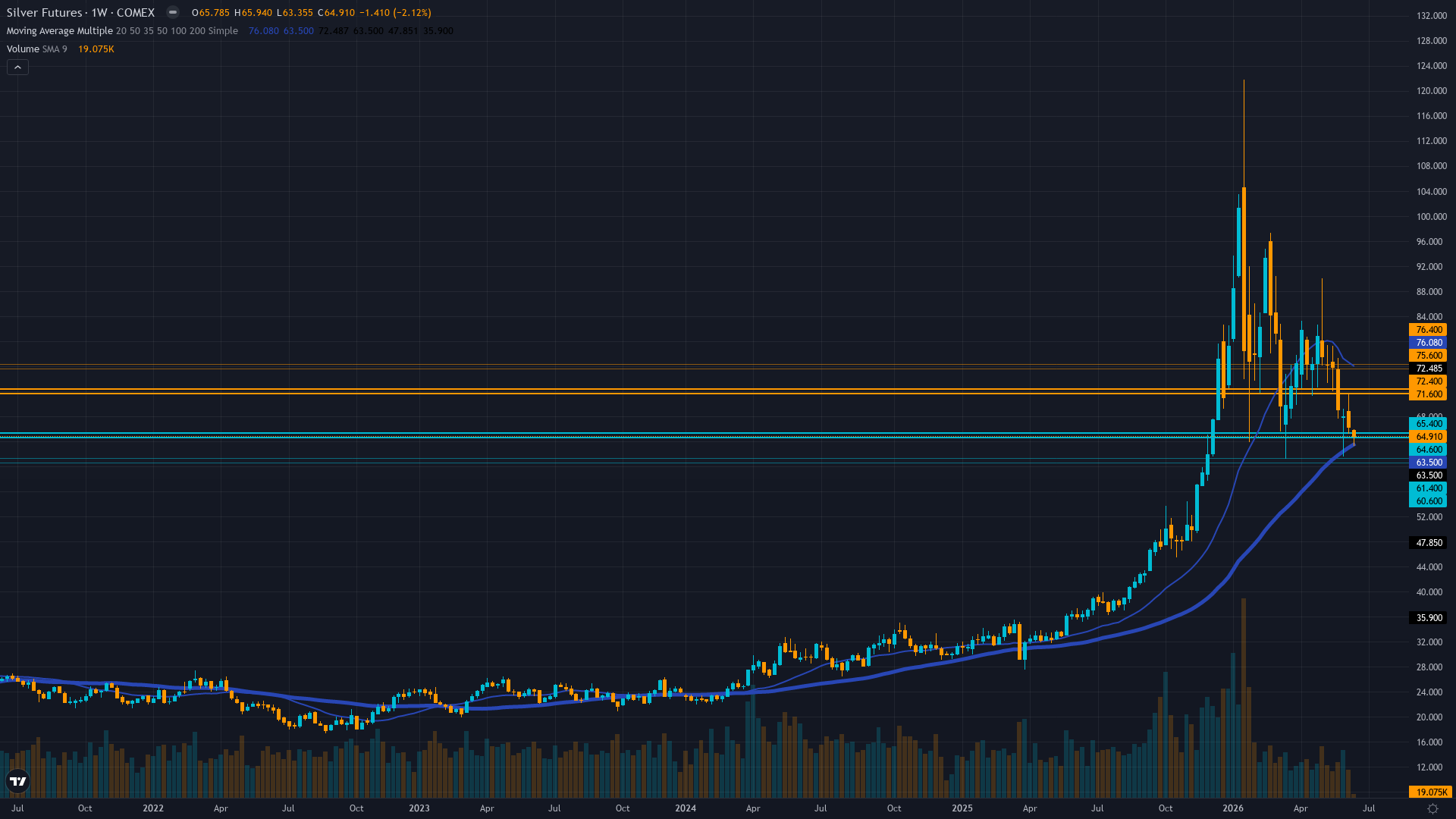Screen dimensions: 1456x819
Task: Click the blue 76.080 value in legend
Action: tap(264, 31)
